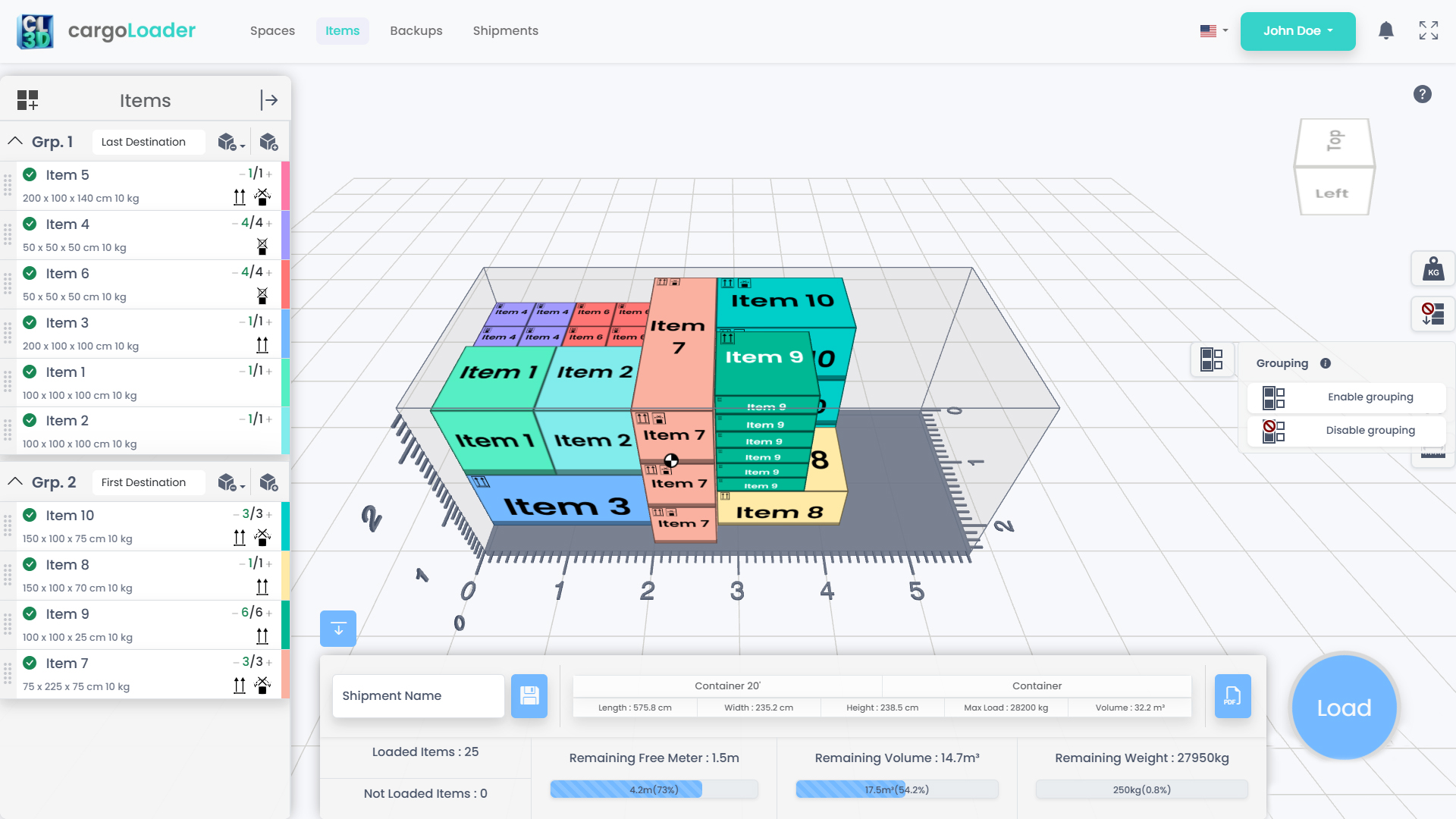Click the Item 3 blue color swatch

(x=286, y=334)
